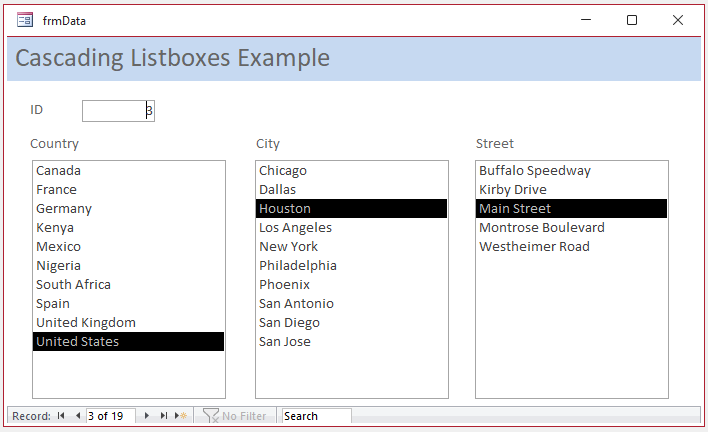The image size is (708, 432).
Task: Click the Street label
Action: pos(494,144)
